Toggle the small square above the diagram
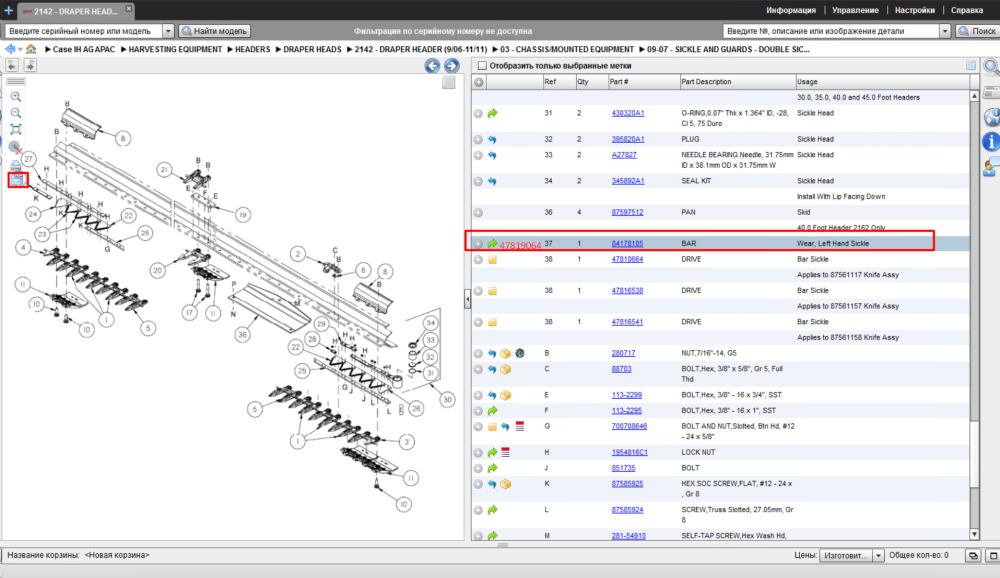1000x578 pixels. pyautogui.click(x=449, y=82)
